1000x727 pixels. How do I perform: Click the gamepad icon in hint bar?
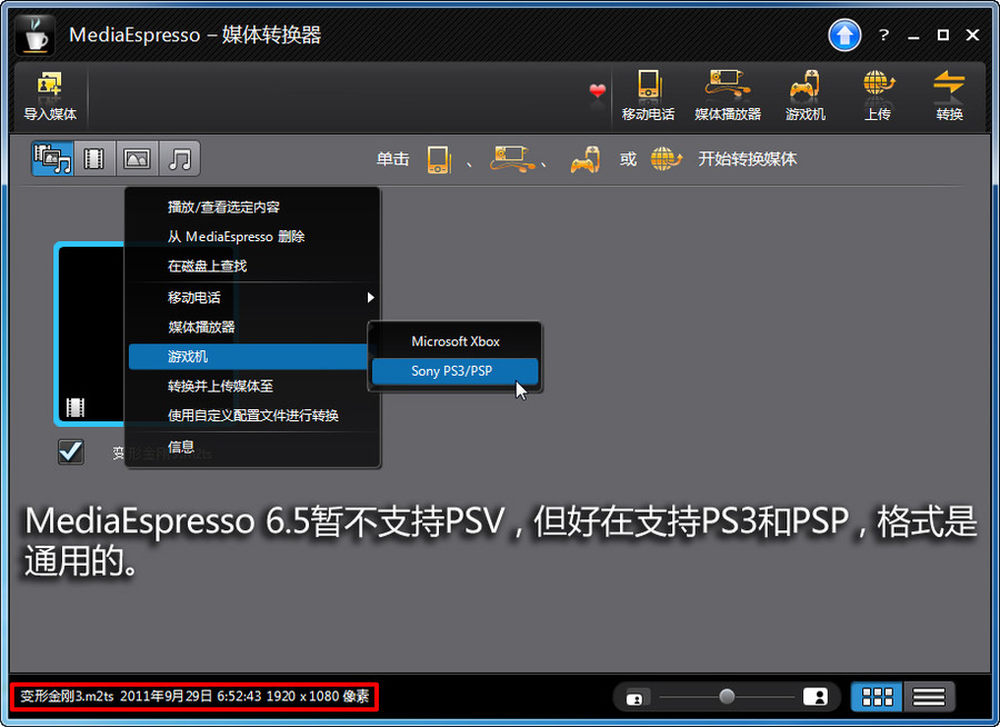(x=585, y=159)
